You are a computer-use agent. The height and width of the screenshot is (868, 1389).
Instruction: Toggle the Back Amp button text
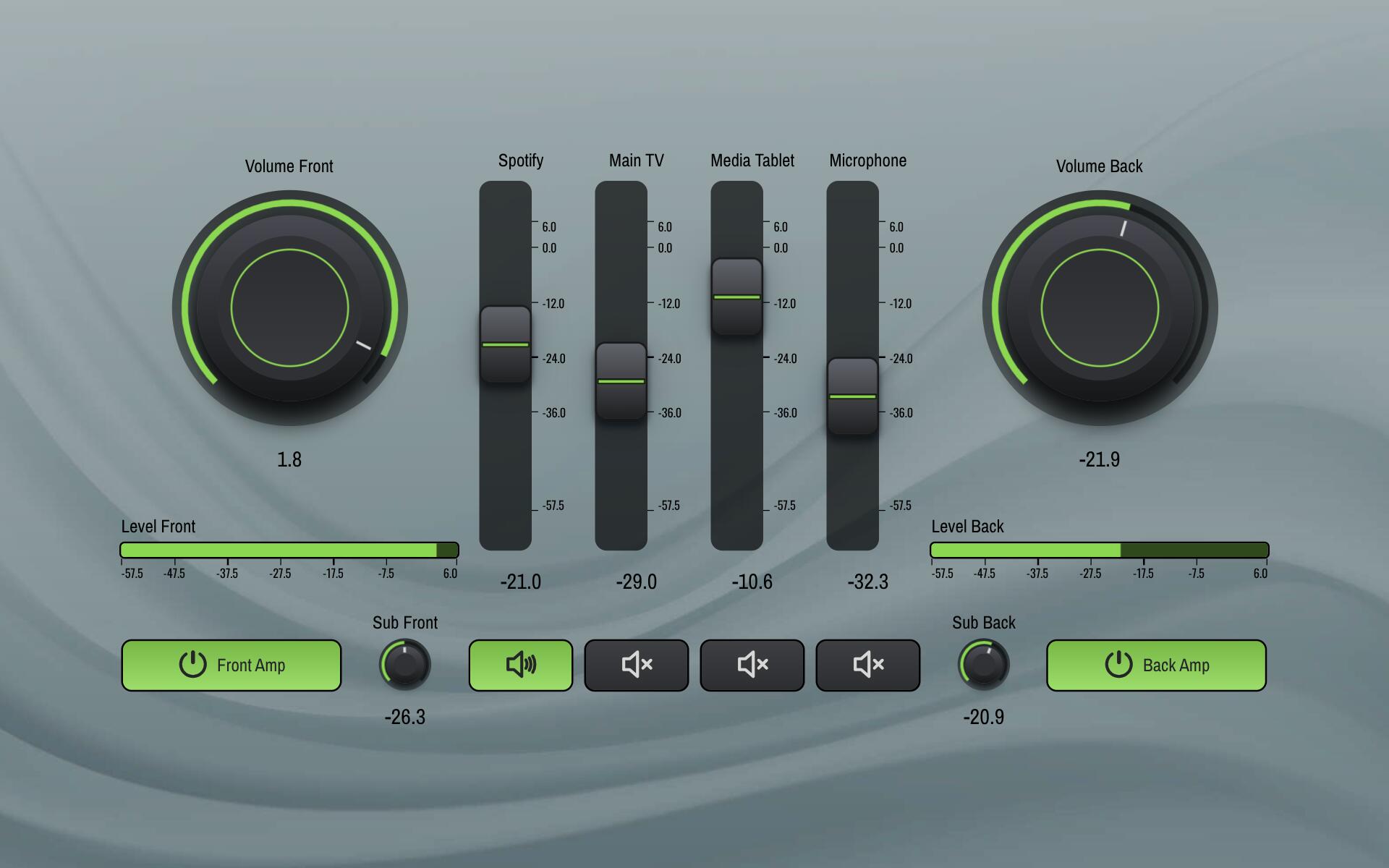pyautogui.click(x=1176, y=665)
